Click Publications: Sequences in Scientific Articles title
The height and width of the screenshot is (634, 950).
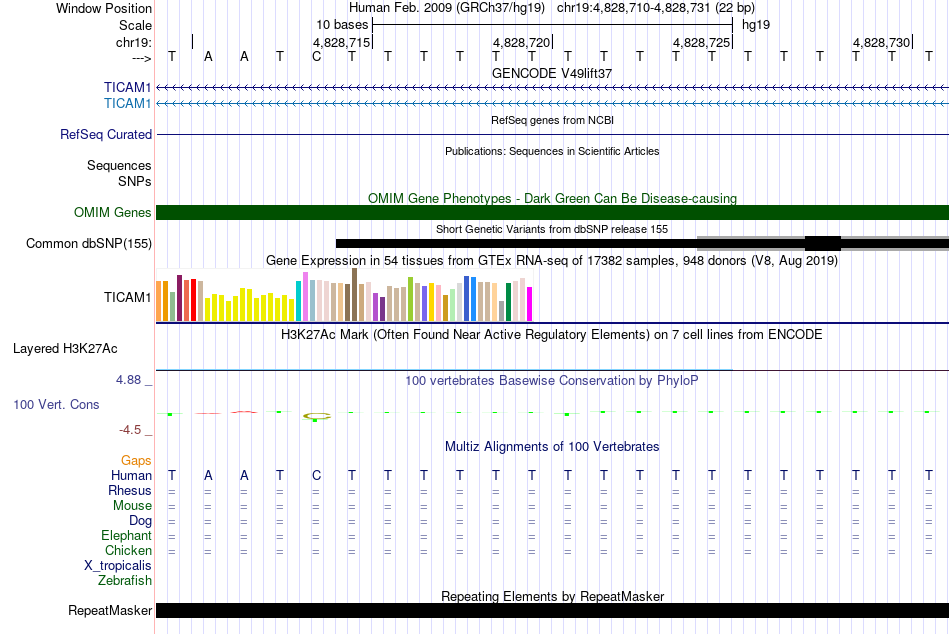click(x=552, y=151)
